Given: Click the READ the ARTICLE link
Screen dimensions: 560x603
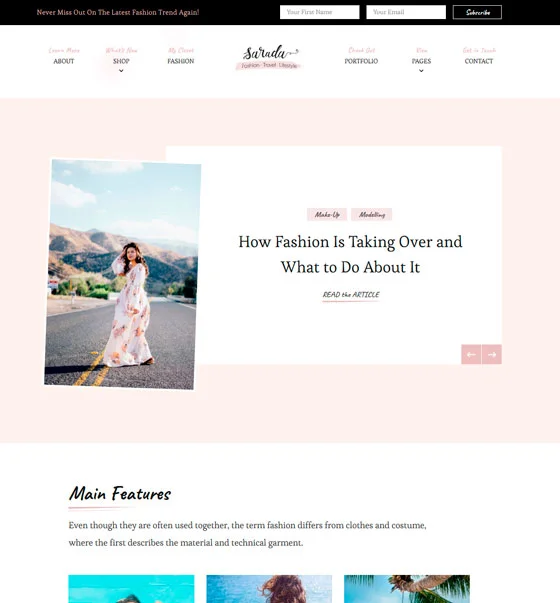Looking at the screenshot, I should point(351,295).
